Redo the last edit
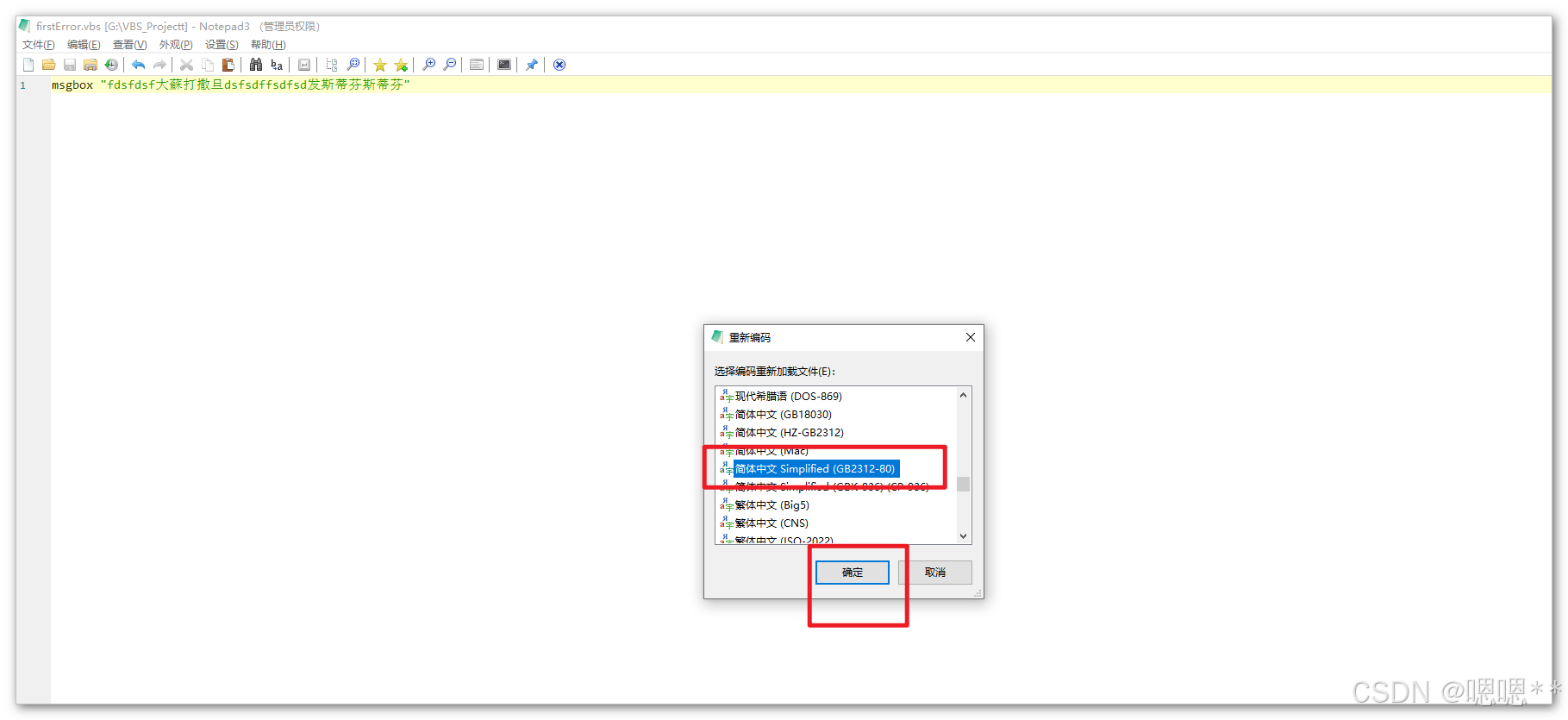Viewport: 1568px width, 720px height. pyautogui.click(x=159, y=65)
